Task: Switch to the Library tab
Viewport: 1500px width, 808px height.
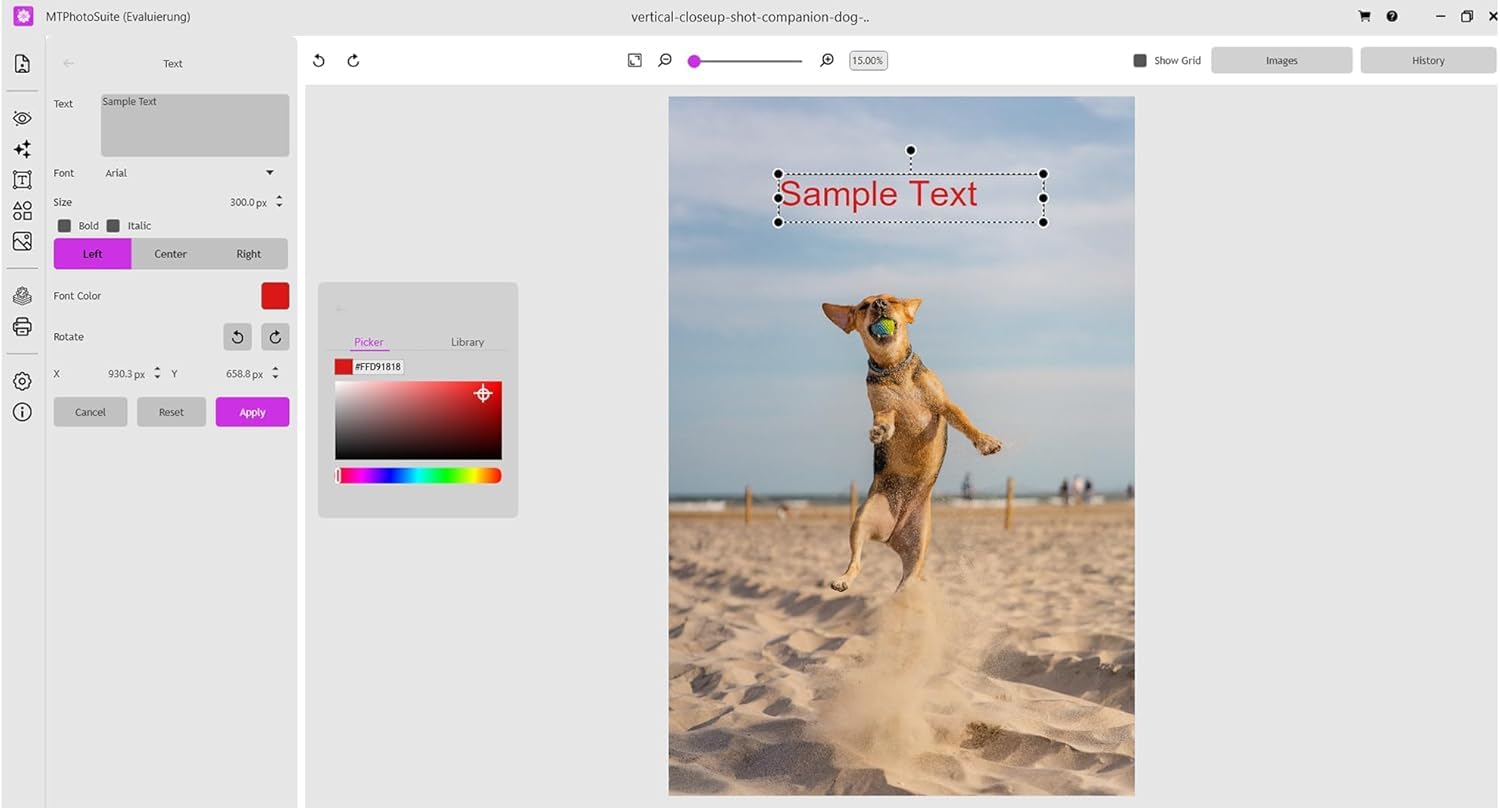Action: (x=467, y=342)
